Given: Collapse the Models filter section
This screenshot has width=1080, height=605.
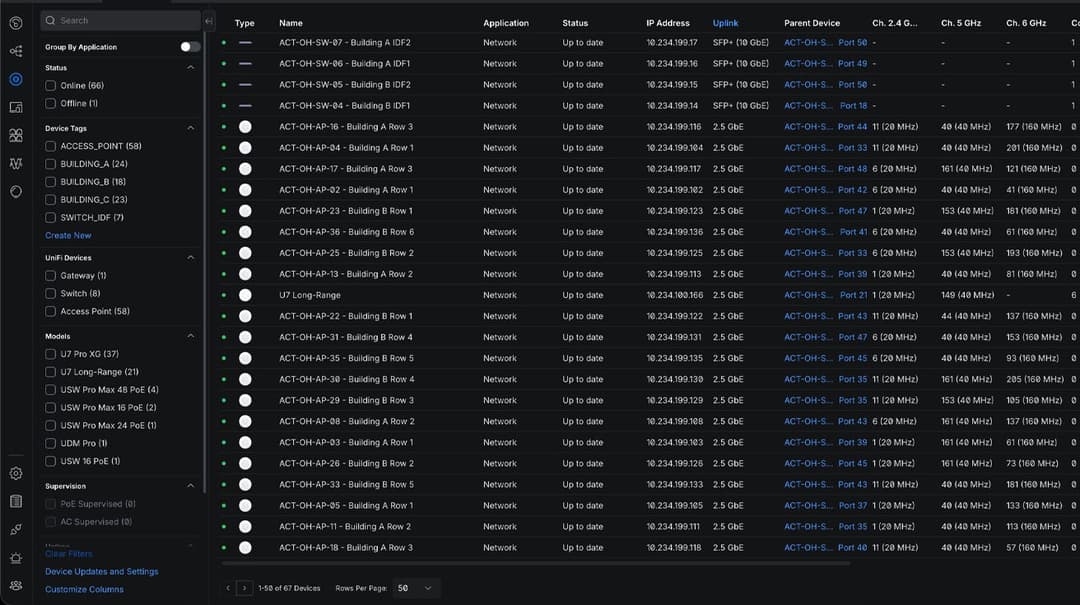Looking at the screenshot, I should [x=191, y=336].
